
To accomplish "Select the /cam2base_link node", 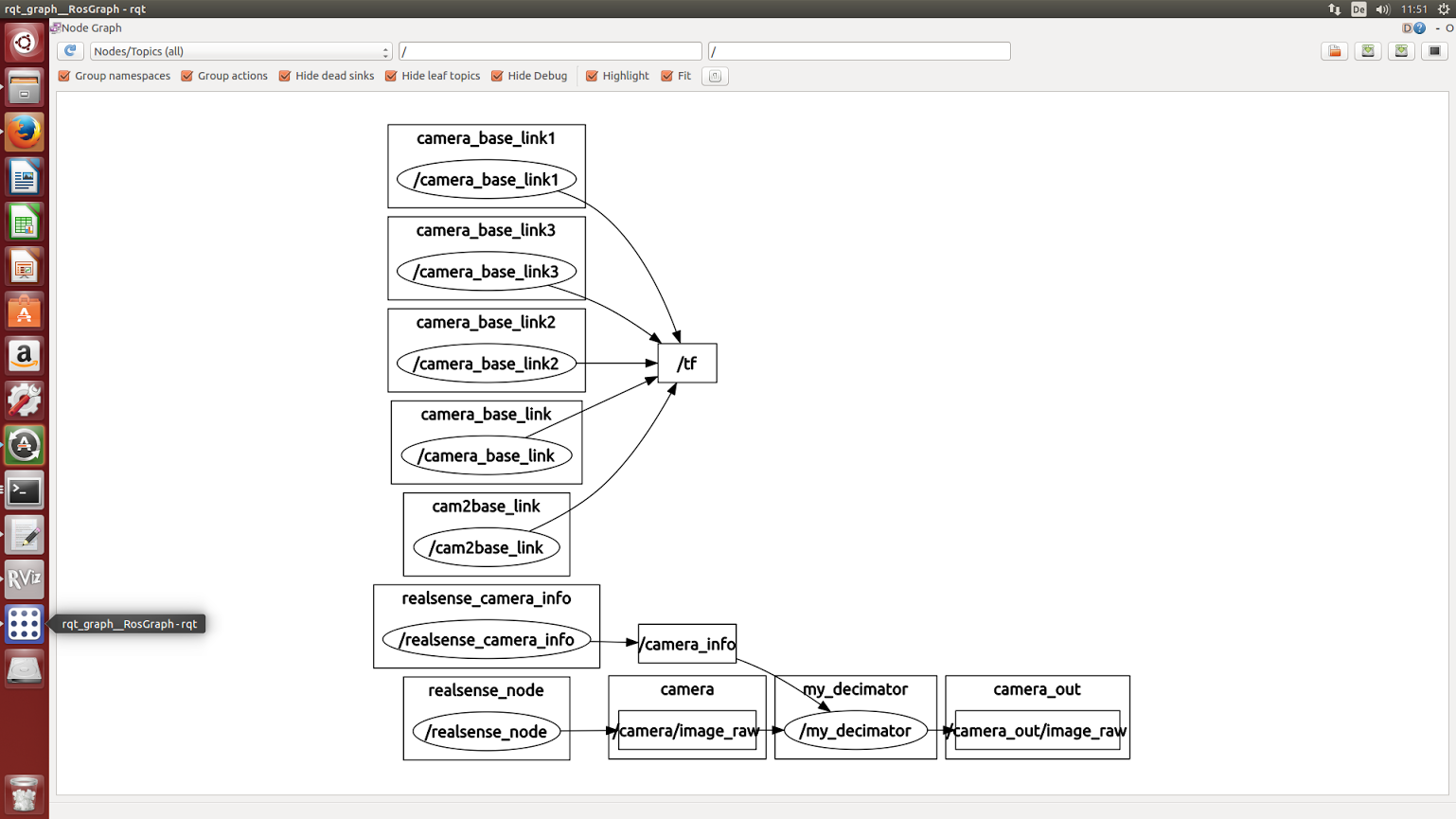I will click(486, 547).
